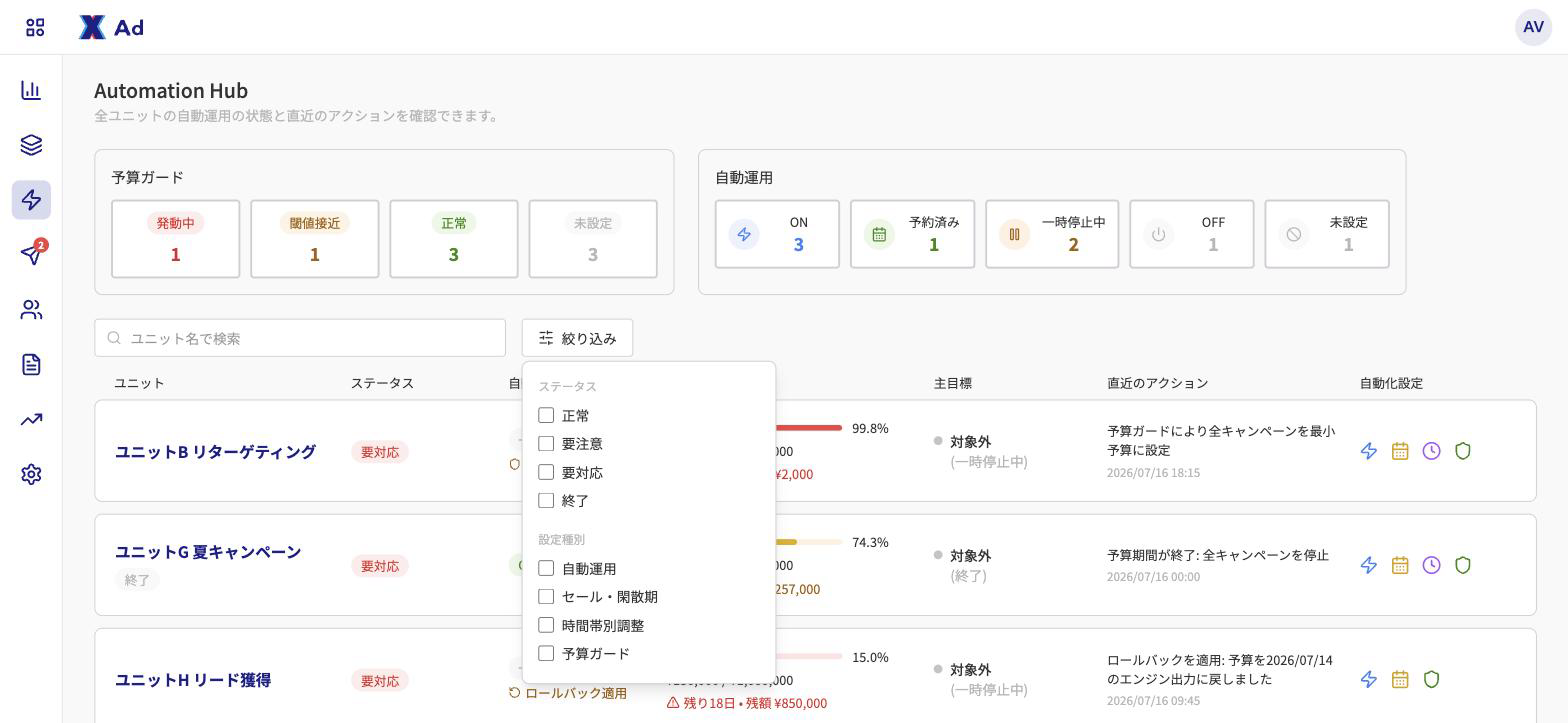The image size is (1568, 723).
Task: Check the 予算ガード filter checkbox
Action: [546, 653]
